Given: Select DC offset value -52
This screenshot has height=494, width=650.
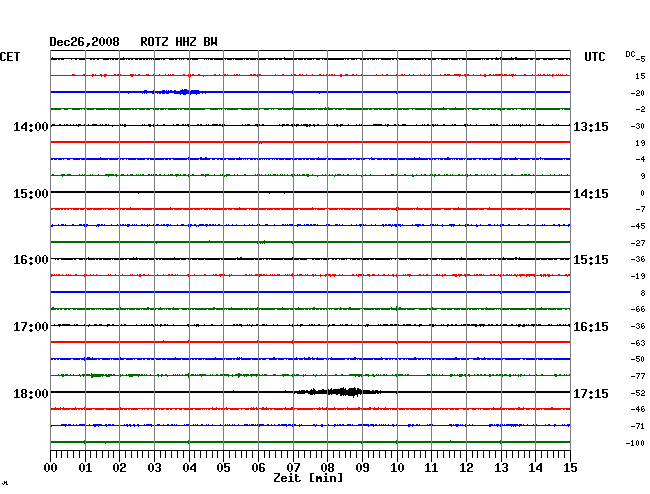Looking at the screenshot, I should pyautogui.click(x=638, y=393).
